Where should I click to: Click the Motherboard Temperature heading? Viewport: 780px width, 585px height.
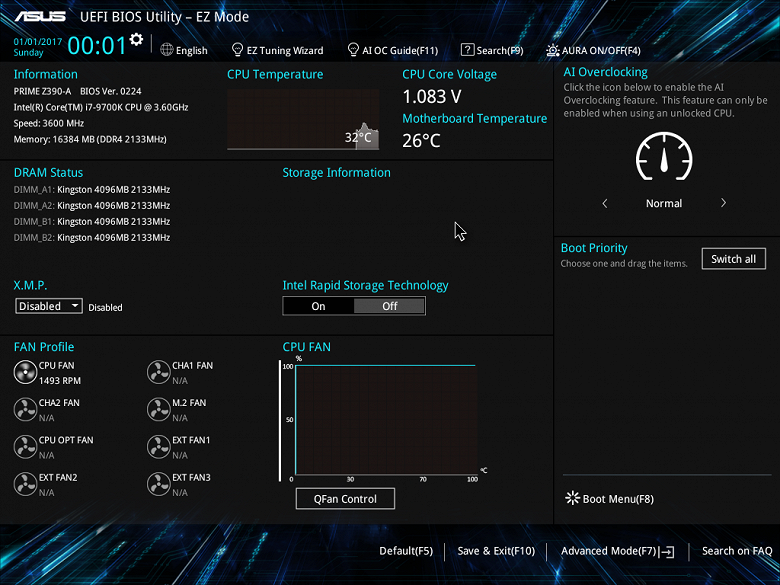pyautogui.click(x=475, y=118)
